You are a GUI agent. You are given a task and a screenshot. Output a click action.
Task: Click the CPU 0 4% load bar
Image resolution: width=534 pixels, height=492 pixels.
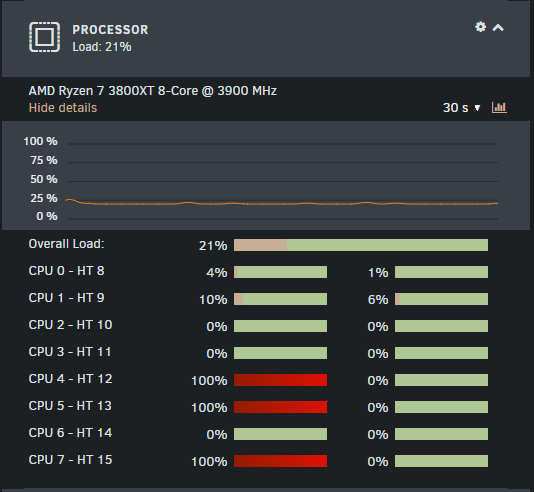point(280,272)
